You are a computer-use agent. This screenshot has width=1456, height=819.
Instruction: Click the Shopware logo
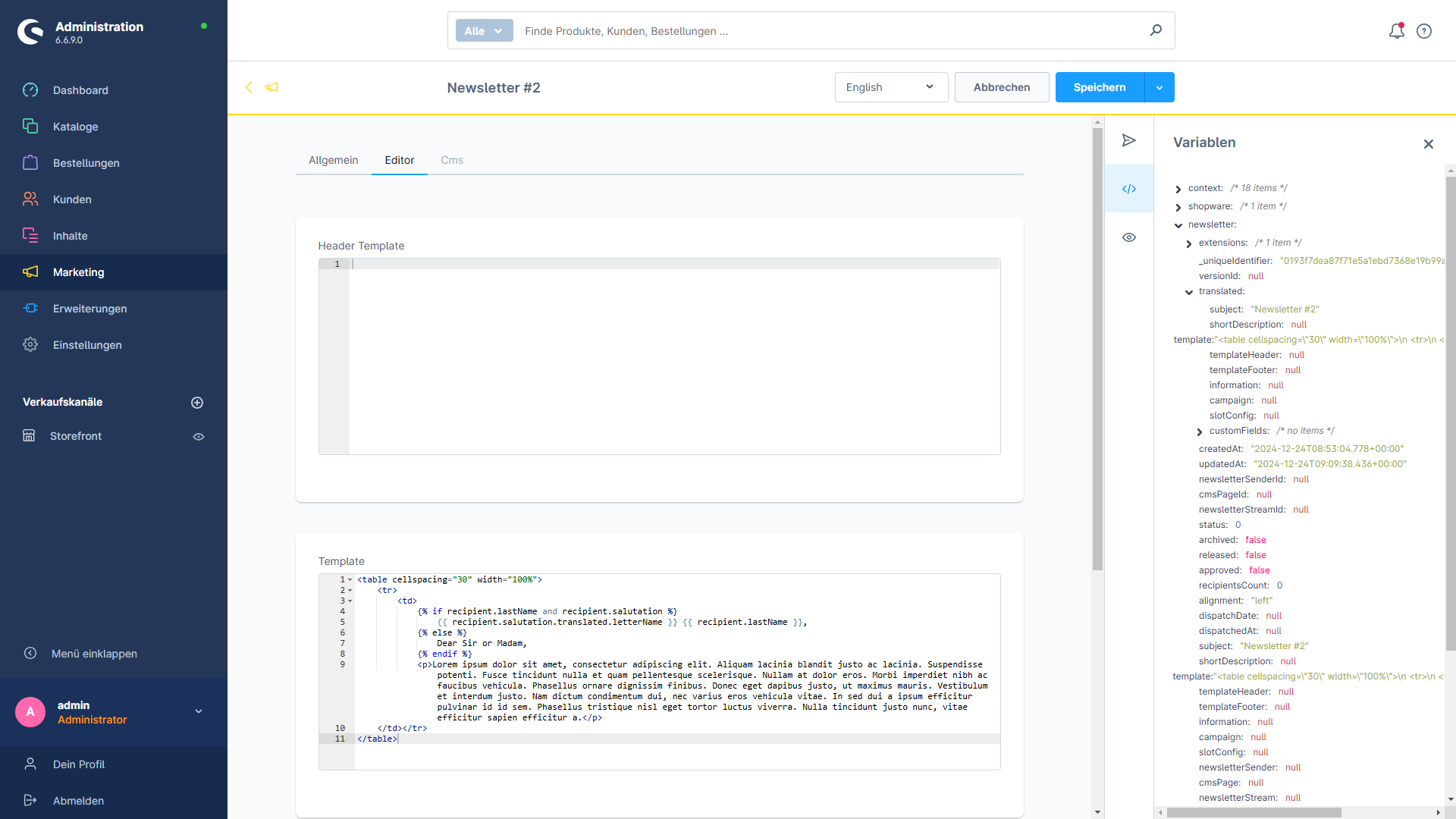pyautogui.click(x=30, y=32)
